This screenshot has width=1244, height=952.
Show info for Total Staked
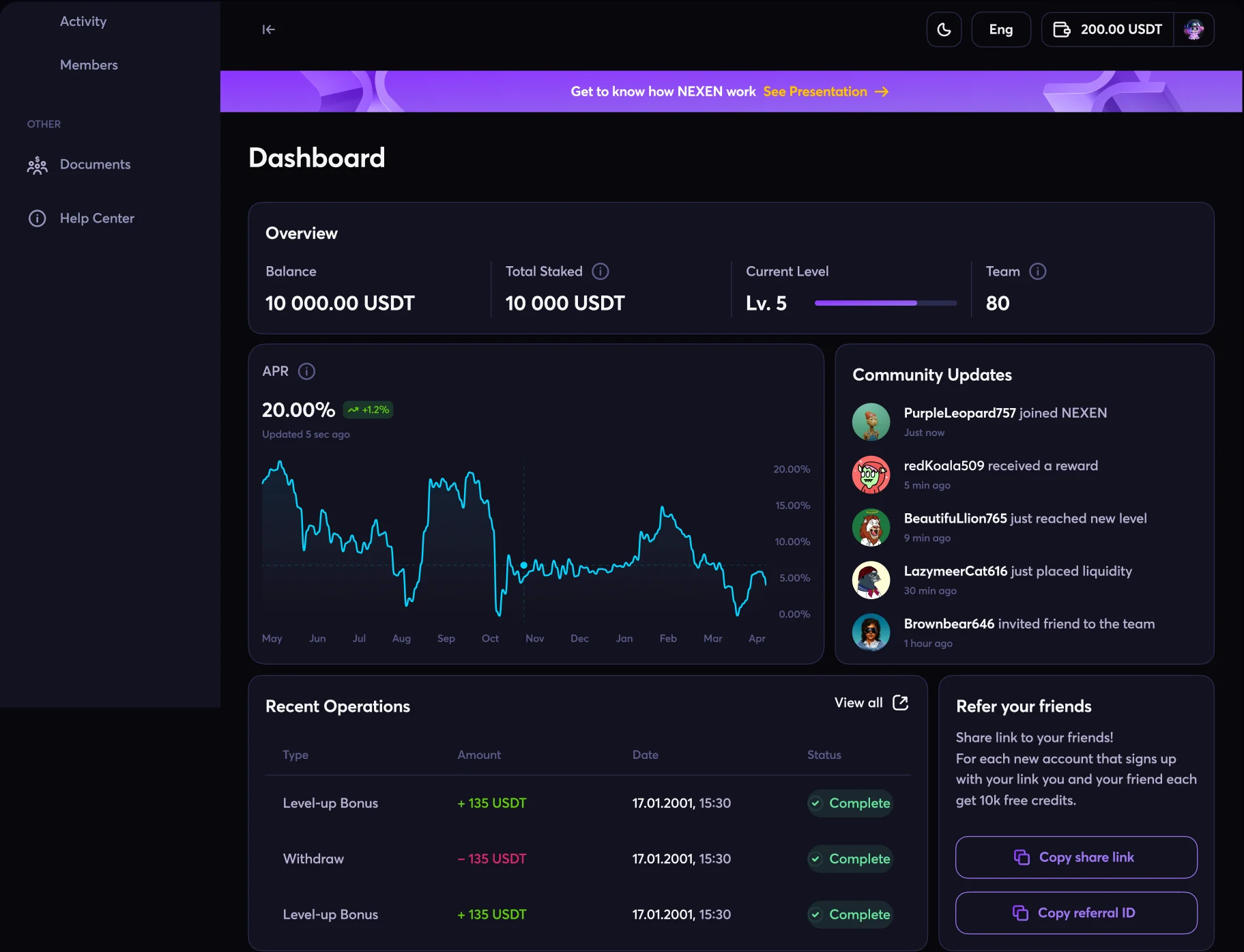[x=601, y=272]
